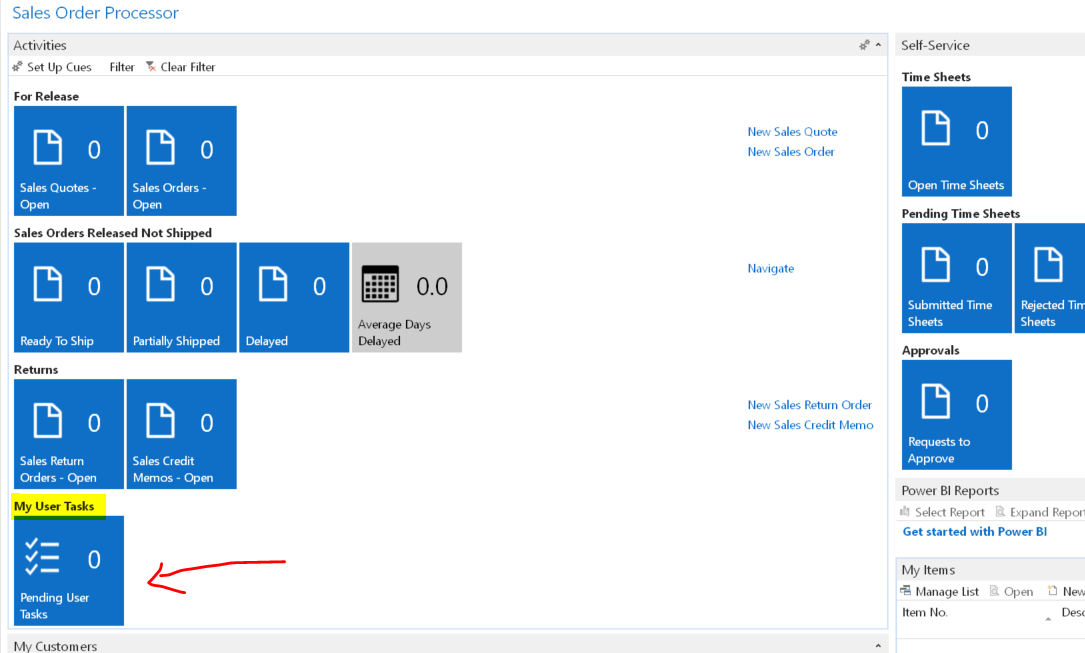The height and width of the screenshot is (653, 1085).
Task: Open the Pending User Tasks tile
Action: 69,571
